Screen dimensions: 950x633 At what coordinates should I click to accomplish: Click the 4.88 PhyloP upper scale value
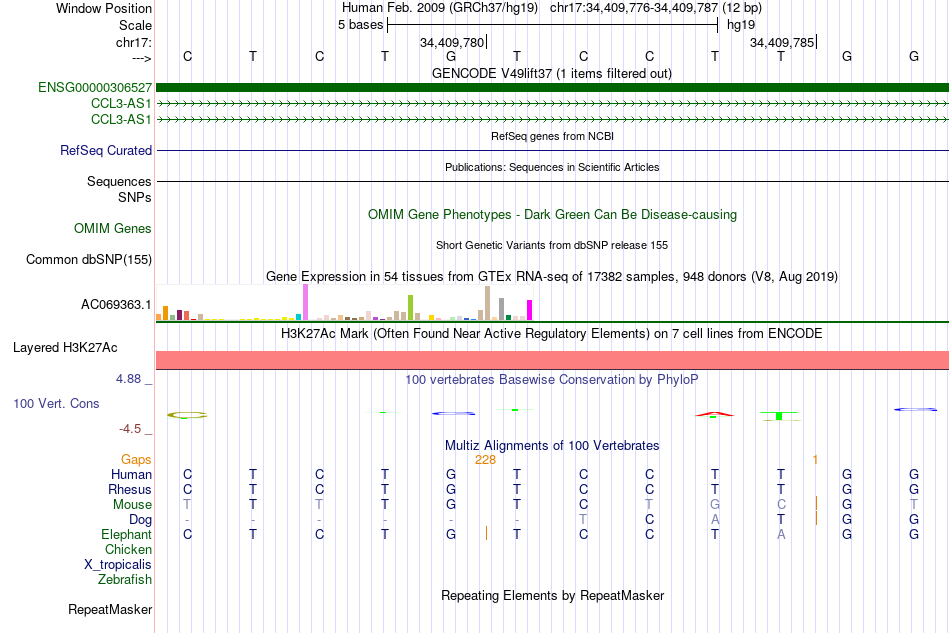128,379
